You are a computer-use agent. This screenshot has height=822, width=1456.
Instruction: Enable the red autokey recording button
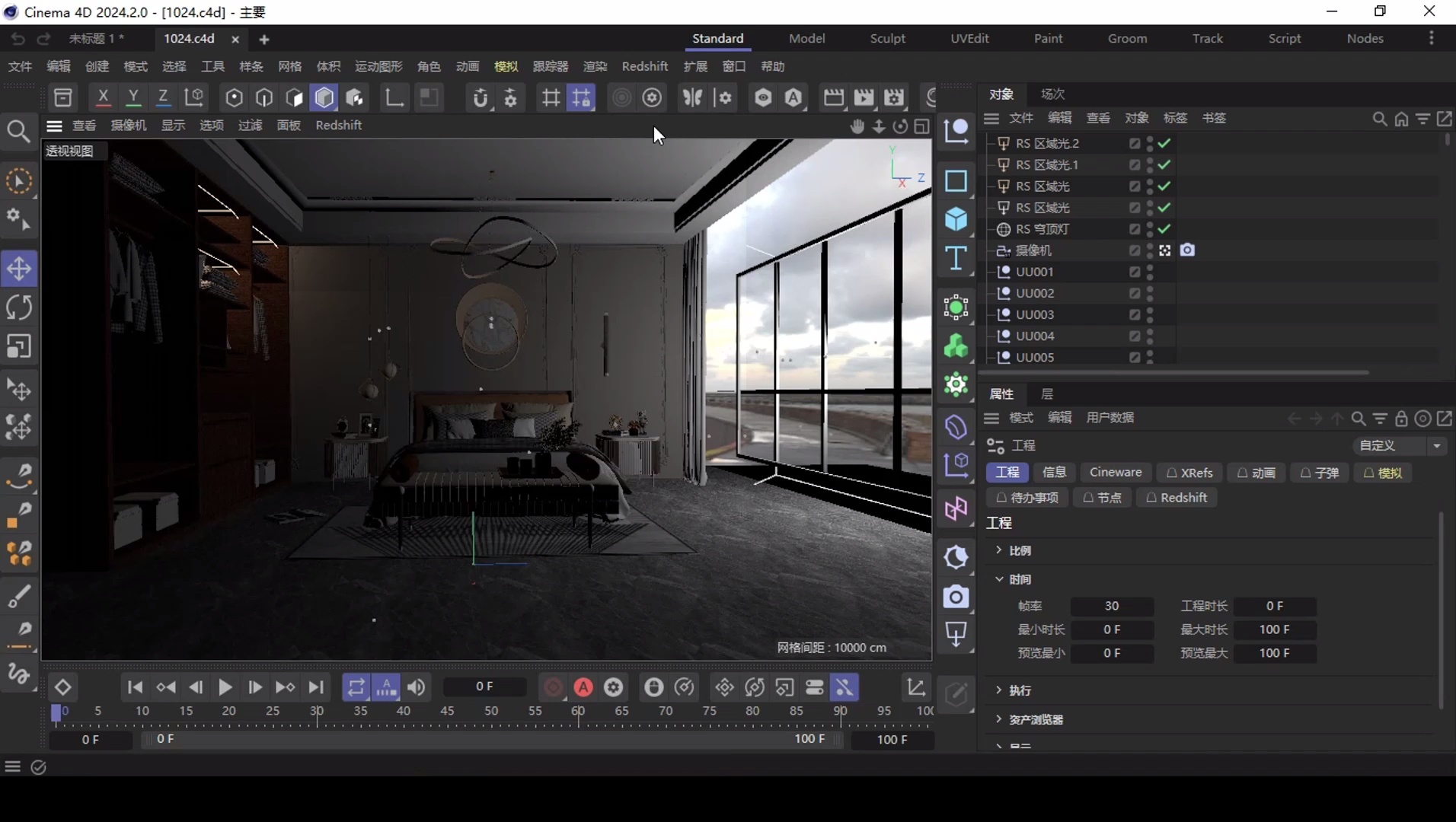[583, 687]
